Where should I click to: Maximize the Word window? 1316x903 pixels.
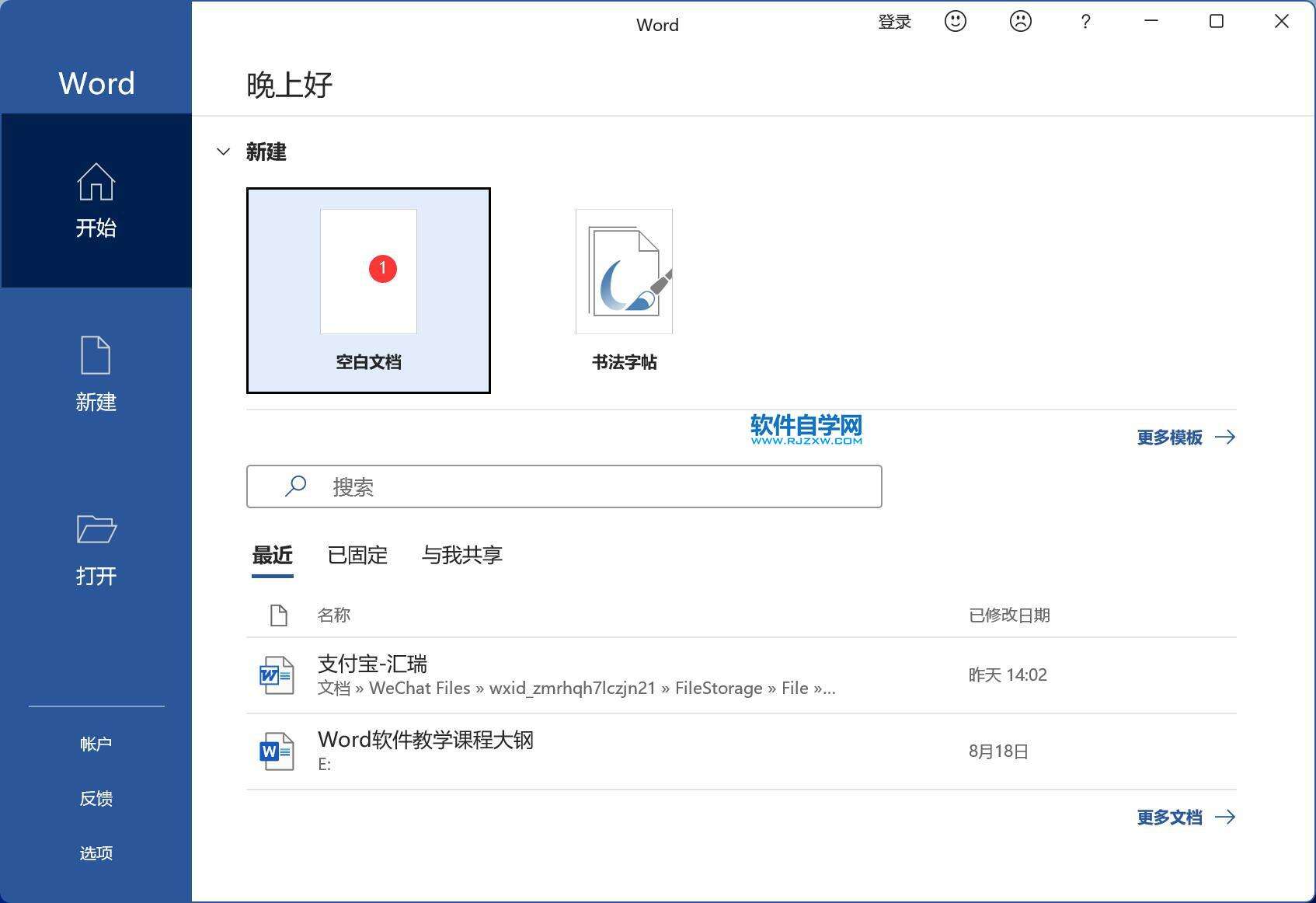(x=1217, y=22)
